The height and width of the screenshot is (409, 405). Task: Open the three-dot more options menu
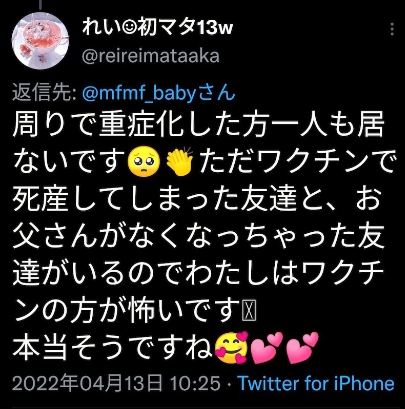[x=392, y=30]
